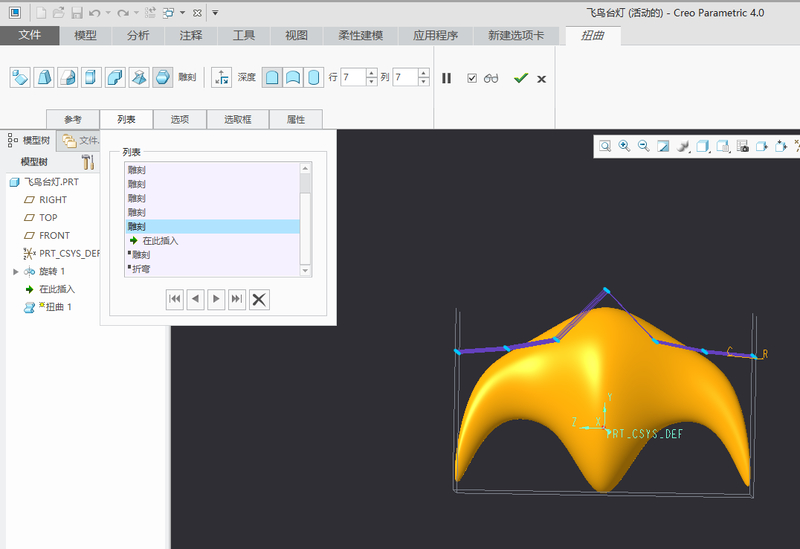The height and width of the screenshot is (549, 800).
Task: Select the active Sculpt tool icon
Action: coord(163,78)
